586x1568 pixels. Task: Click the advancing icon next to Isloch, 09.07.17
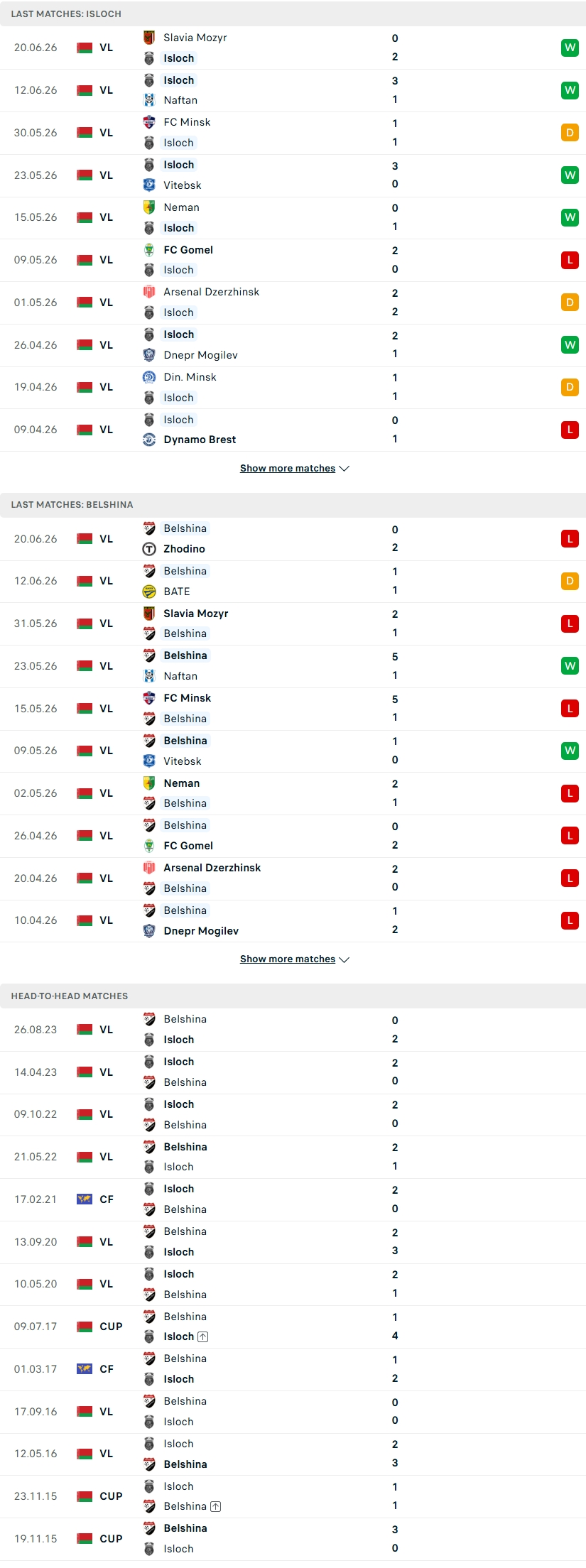pyautogui.click(x=203, y=1336)
